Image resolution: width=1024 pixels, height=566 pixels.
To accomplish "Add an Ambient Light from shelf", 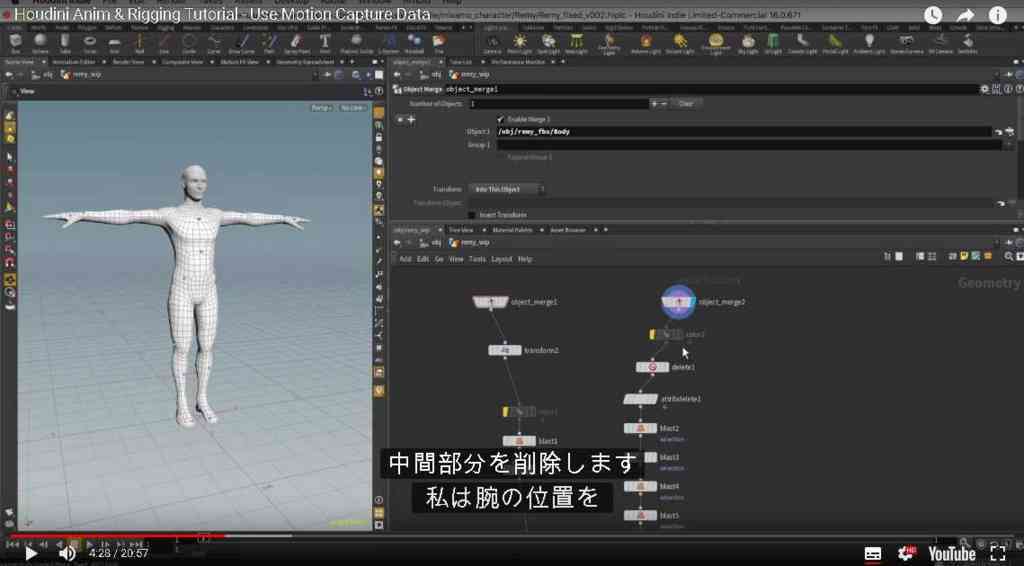I will point(869,43).
